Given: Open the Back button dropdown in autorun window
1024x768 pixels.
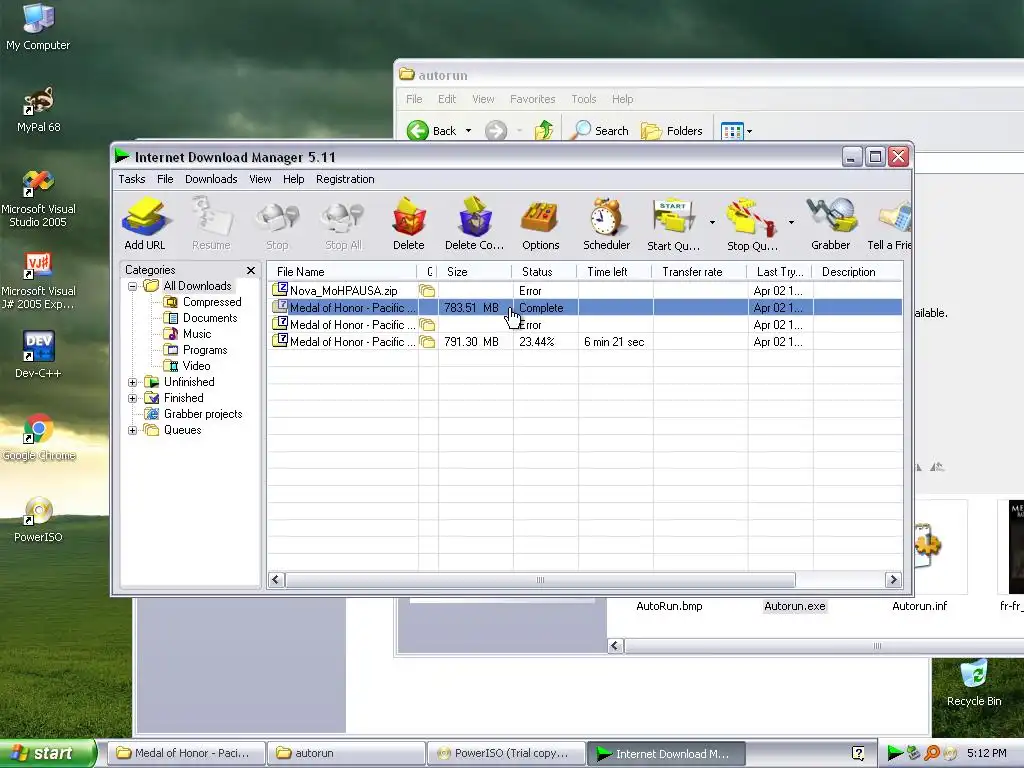Looking at the screenshot, I should pos(468,131).
